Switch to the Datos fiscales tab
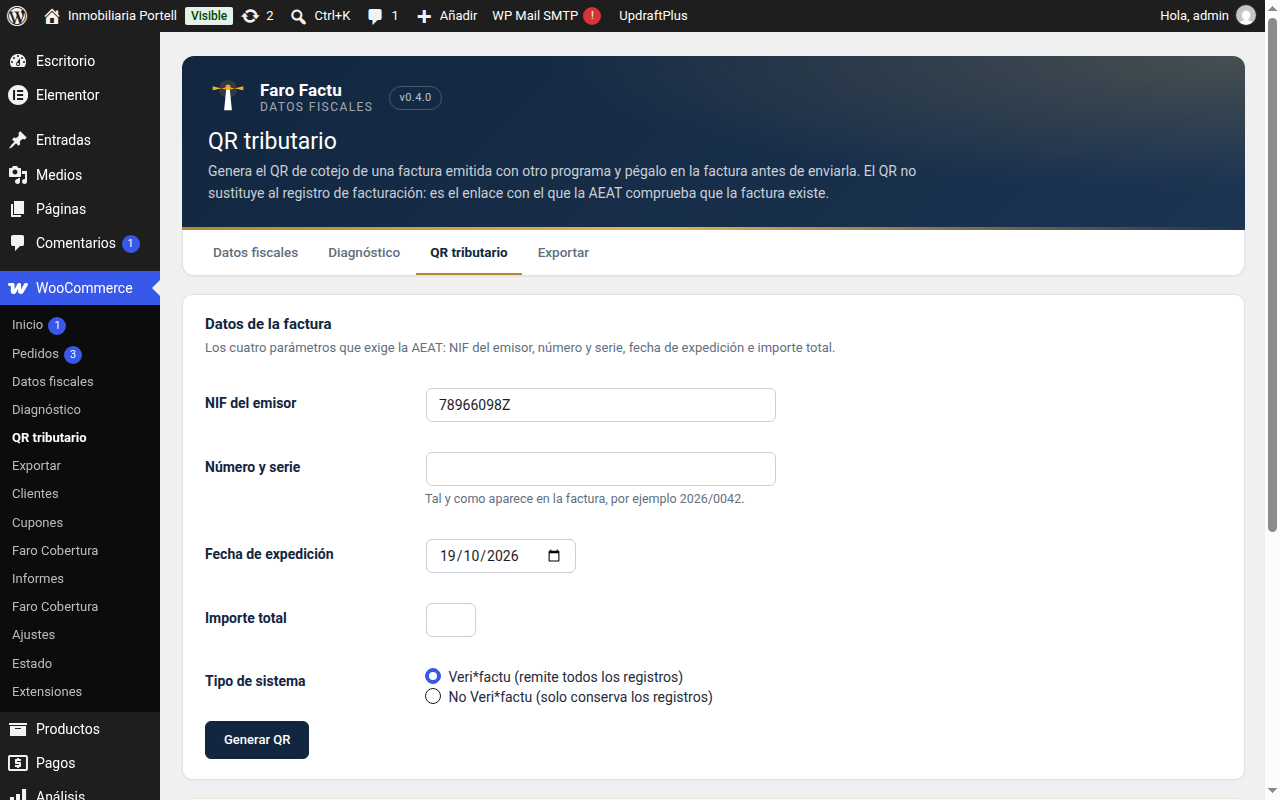 255,253
